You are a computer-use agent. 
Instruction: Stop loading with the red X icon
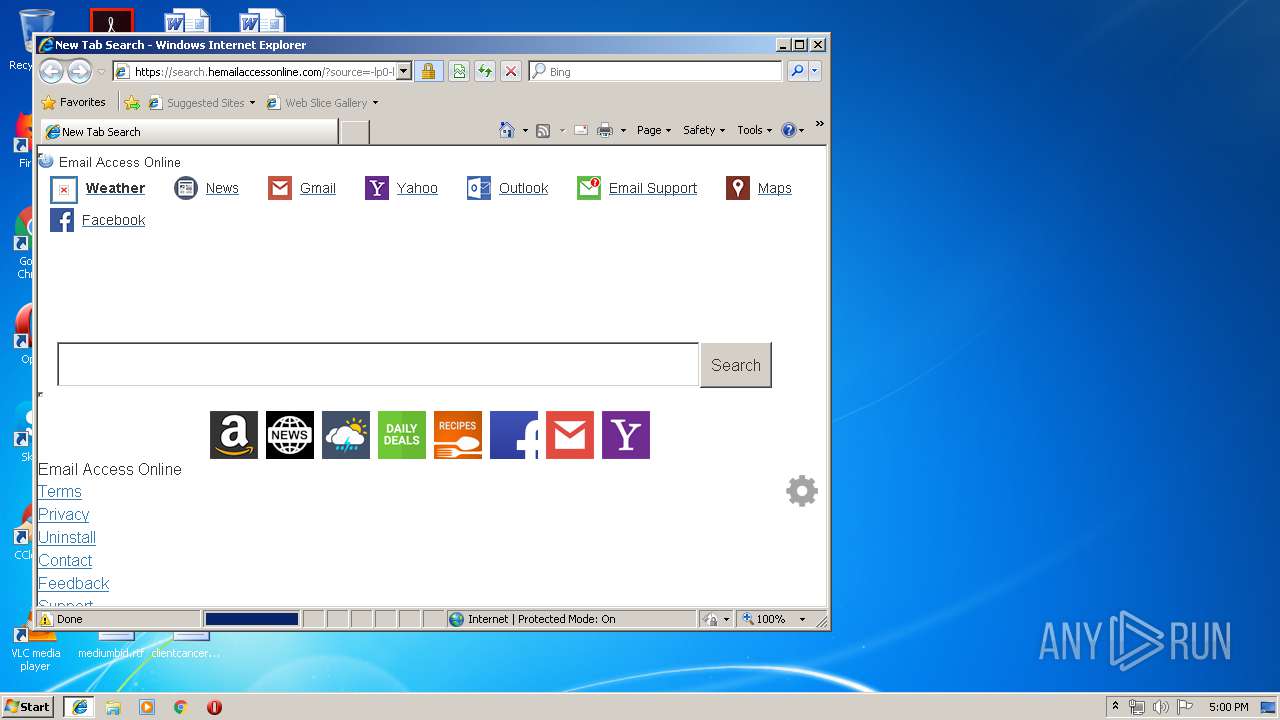click(511, 71)
